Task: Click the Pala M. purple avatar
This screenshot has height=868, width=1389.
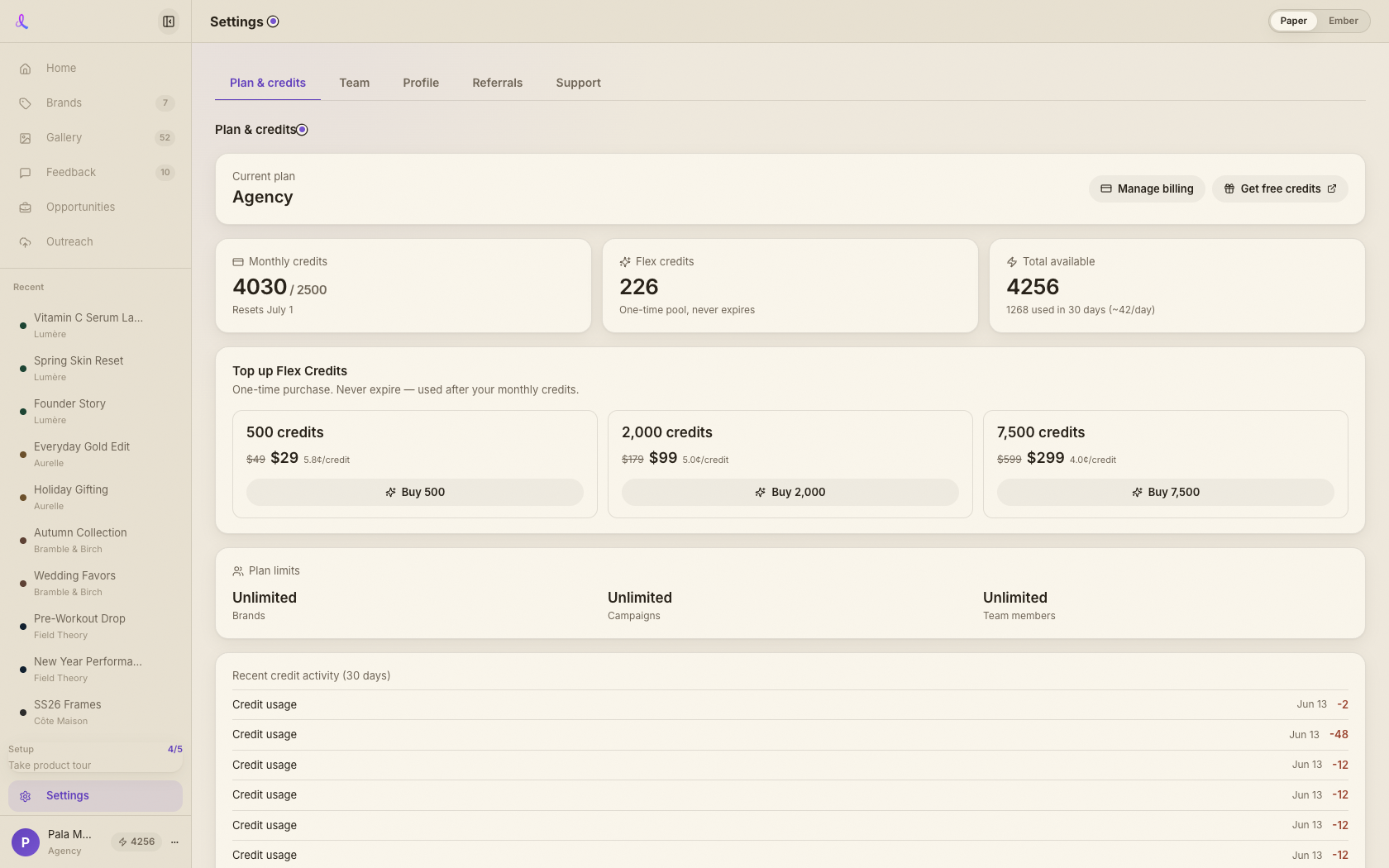Action: [x=26, y=842]
